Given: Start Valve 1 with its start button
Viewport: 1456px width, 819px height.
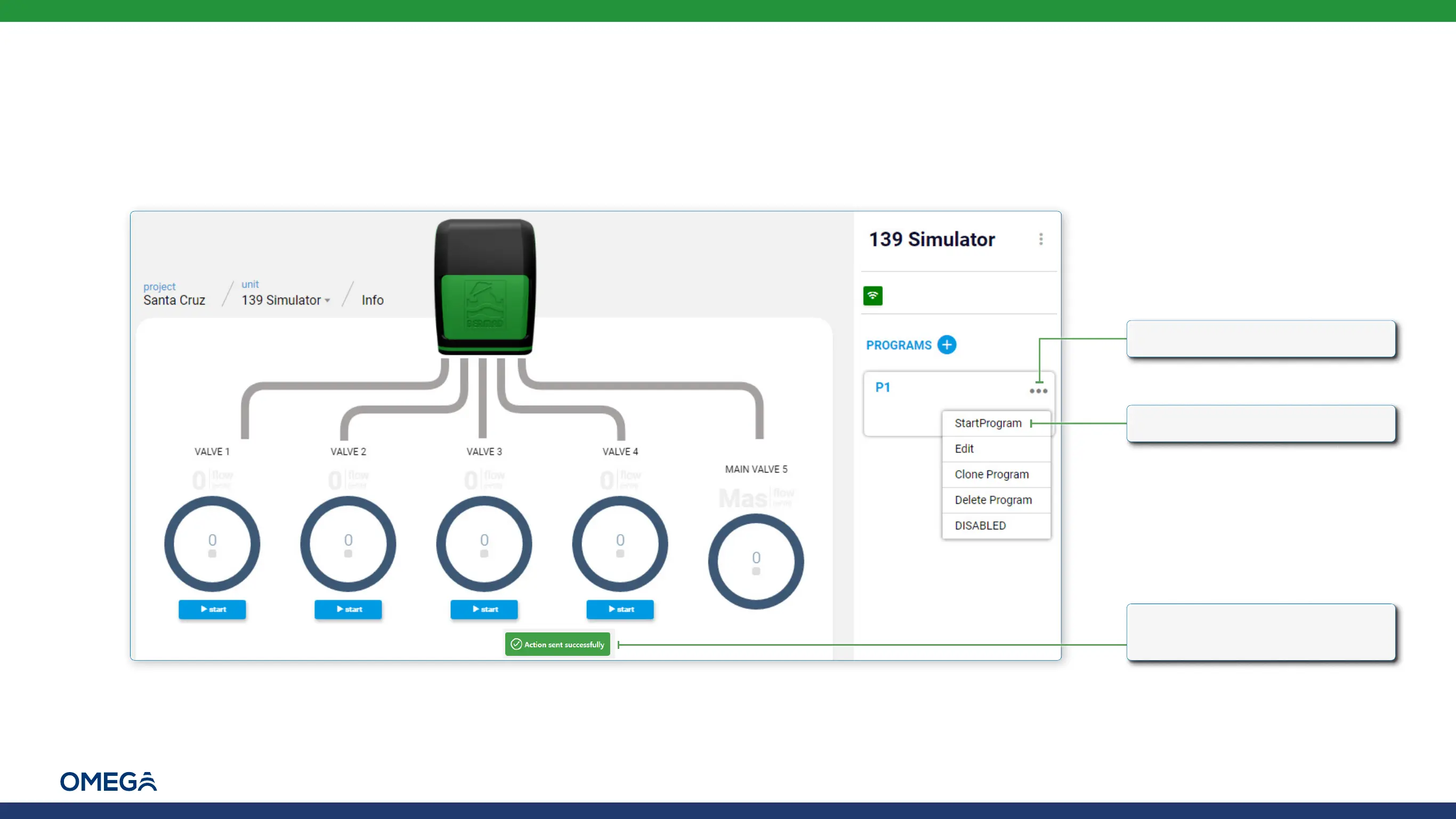Looking at the screenshot, I should [212, 609].
